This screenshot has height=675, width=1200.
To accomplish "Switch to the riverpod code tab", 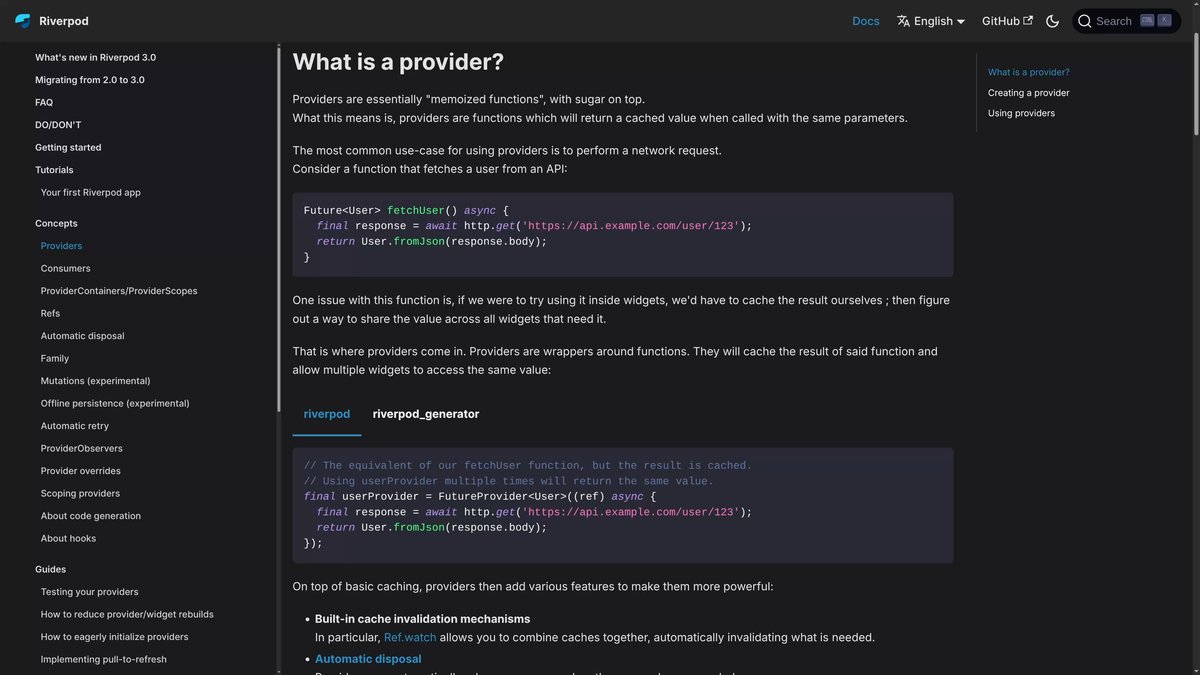I will click(x=327, y=414).
